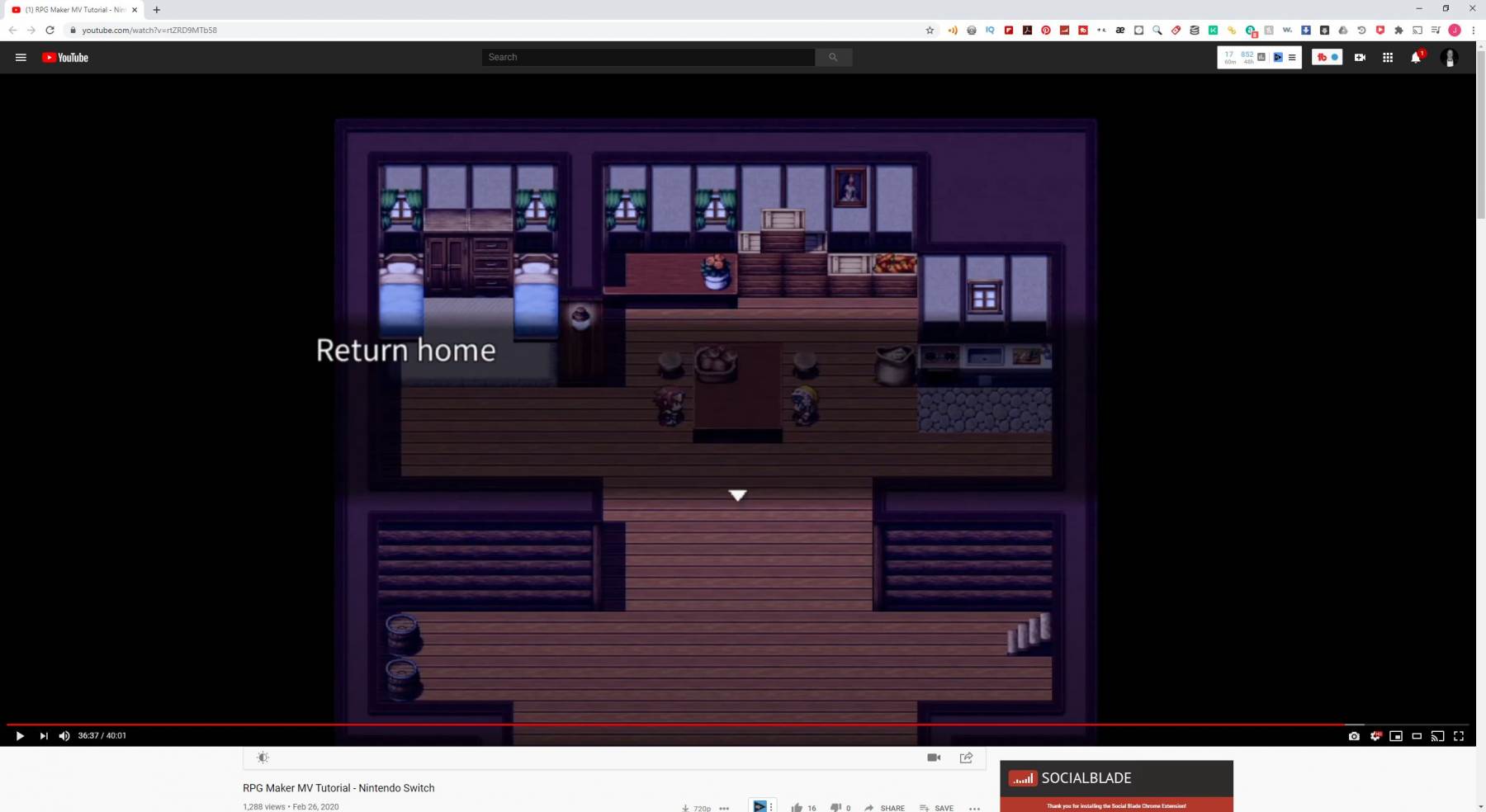Open the vidIQ stats bar menu icon
Image resolution: width=1486 pixels, height=812 pixels.
(x=1292, y=58)
